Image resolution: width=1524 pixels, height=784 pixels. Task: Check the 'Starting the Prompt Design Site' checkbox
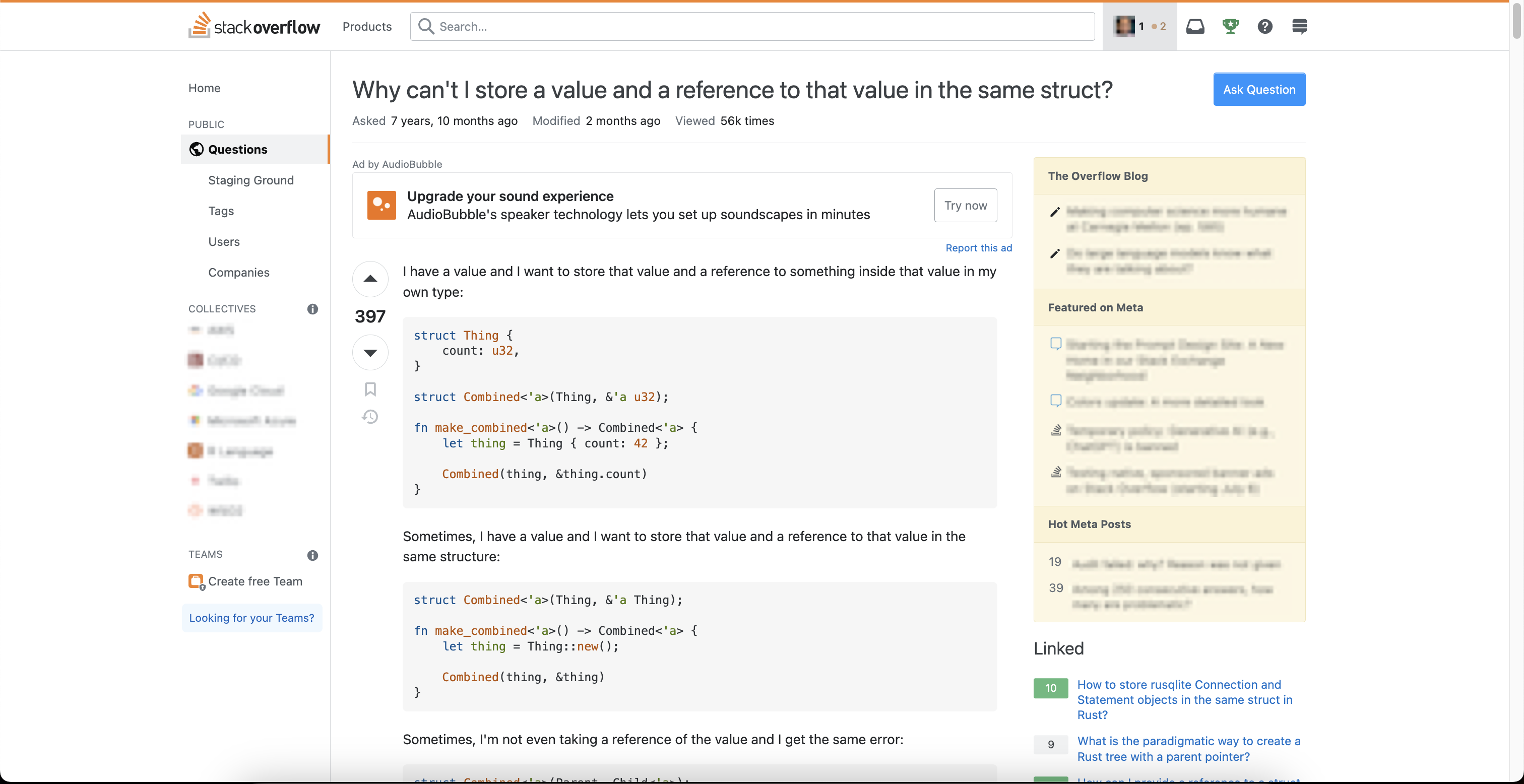click(x=1056, y=344)
